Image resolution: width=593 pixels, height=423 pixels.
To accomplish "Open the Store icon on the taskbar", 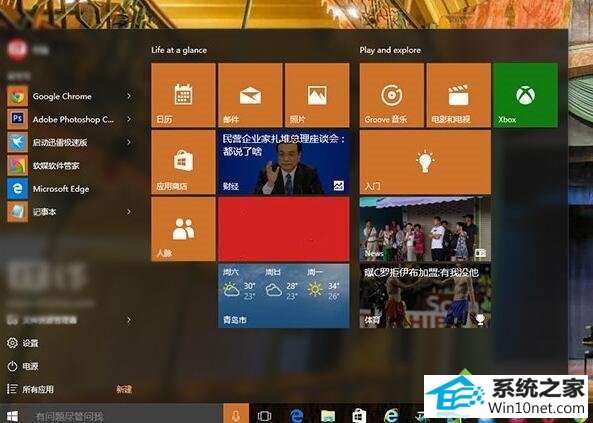I will [x=359, y=416].
